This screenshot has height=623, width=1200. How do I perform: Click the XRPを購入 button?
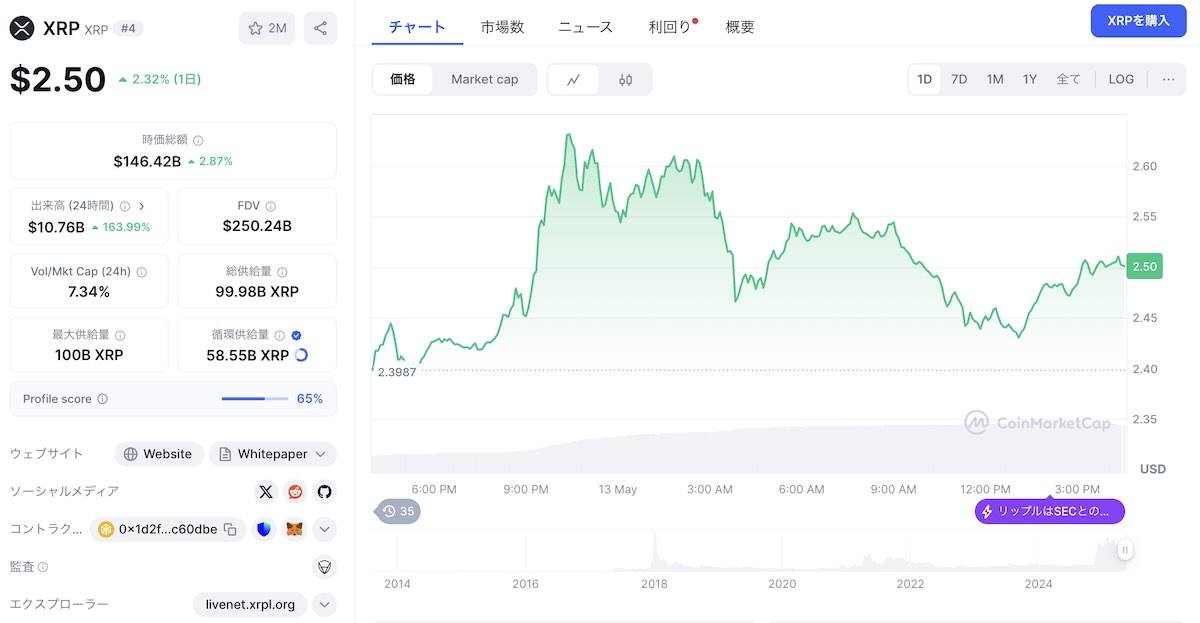(1138, 21)
